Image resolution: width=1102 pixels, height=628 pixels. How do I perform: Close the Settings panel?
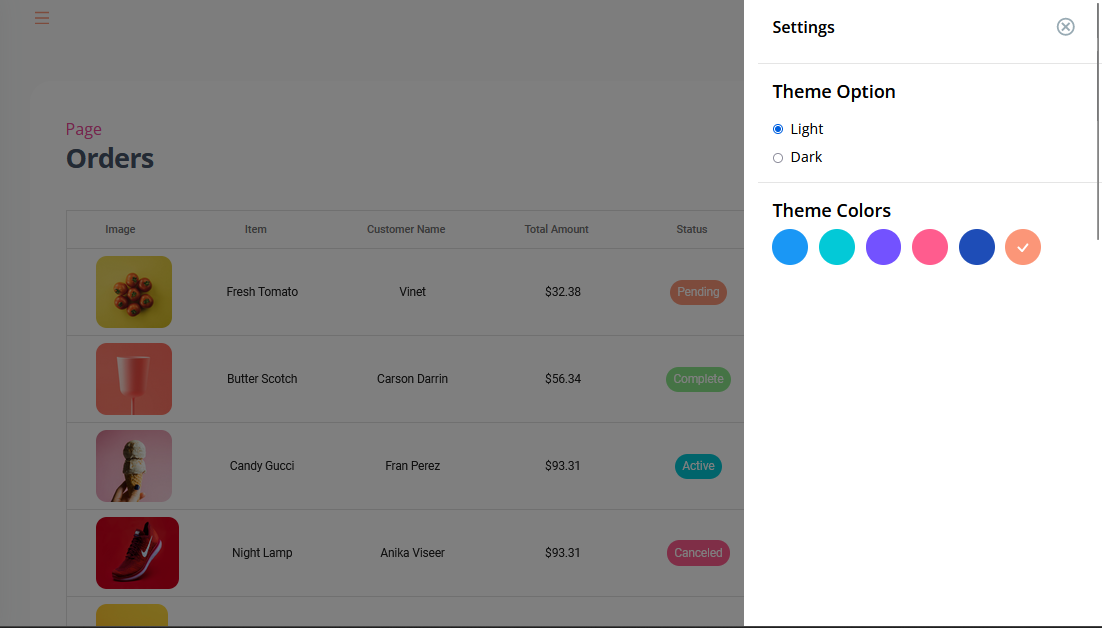point(1065,27)
